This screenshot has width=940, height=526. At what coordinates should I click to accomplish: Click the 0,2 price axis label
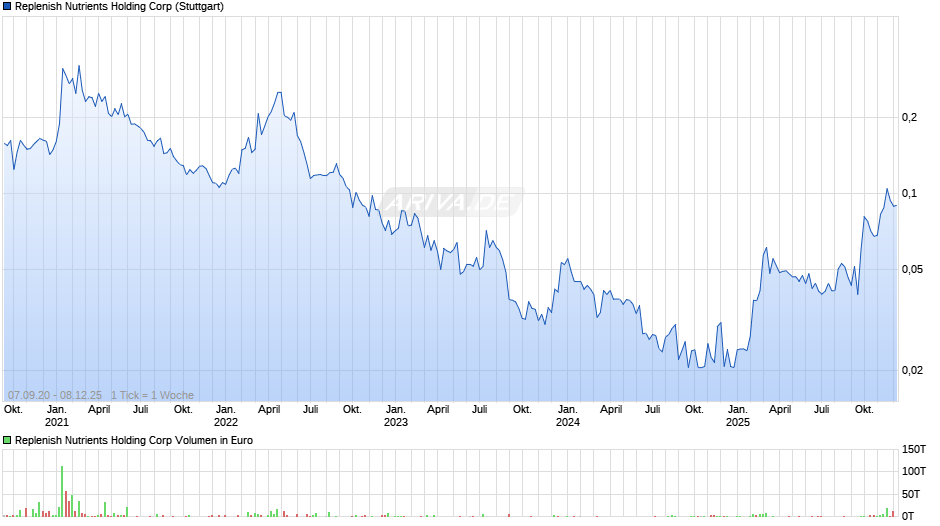tap(909, 117)
